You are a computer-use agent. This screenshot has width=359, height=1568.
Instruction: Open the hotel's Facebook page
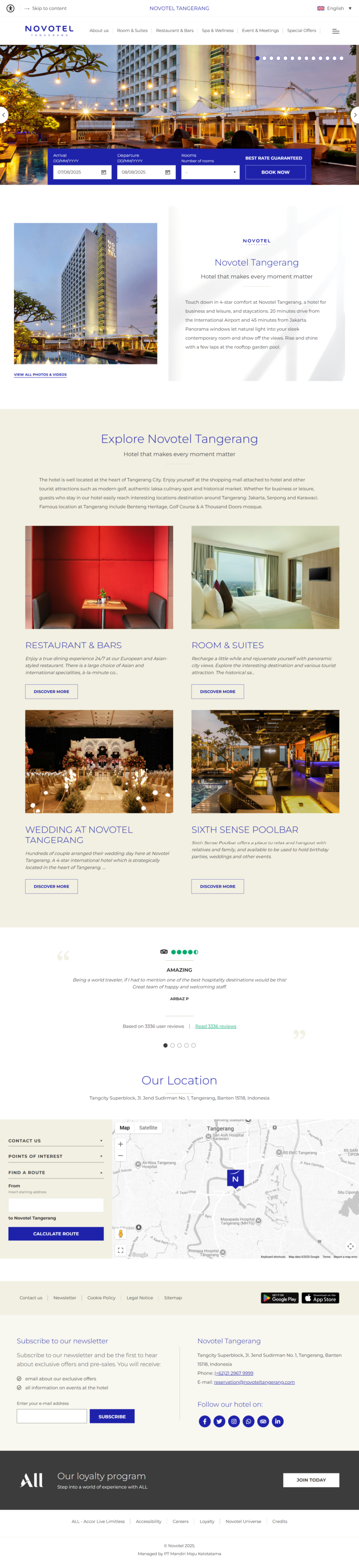[205, 1421]
